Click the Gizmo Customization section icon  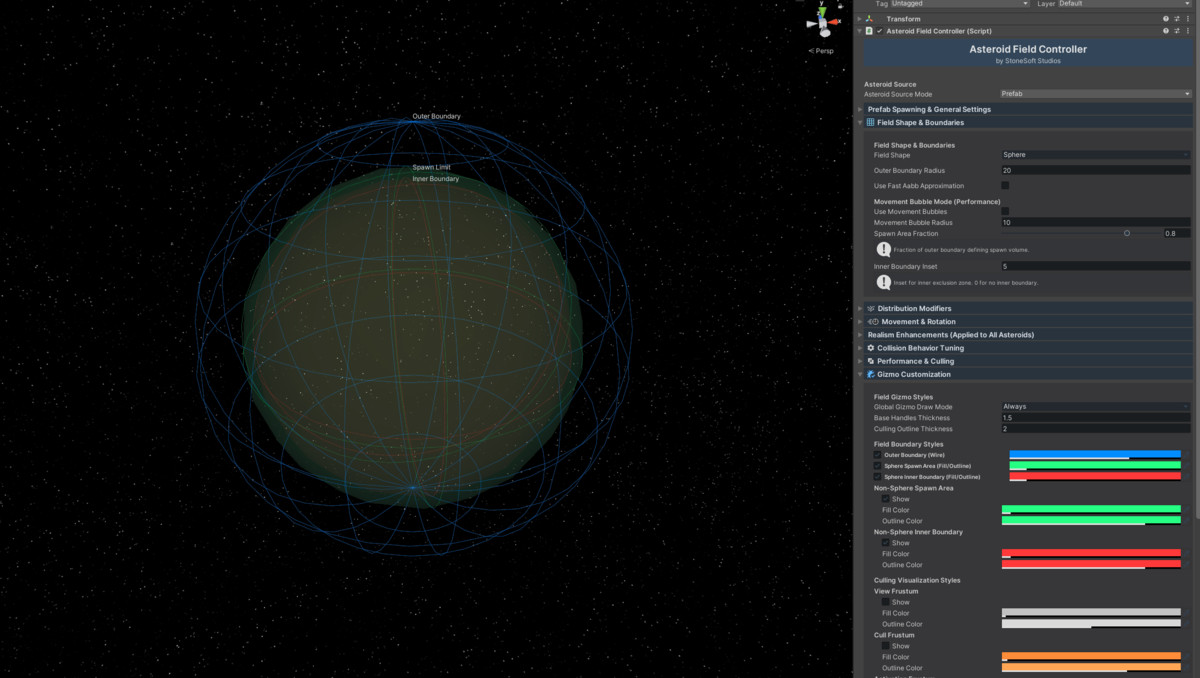click(871, 374)
